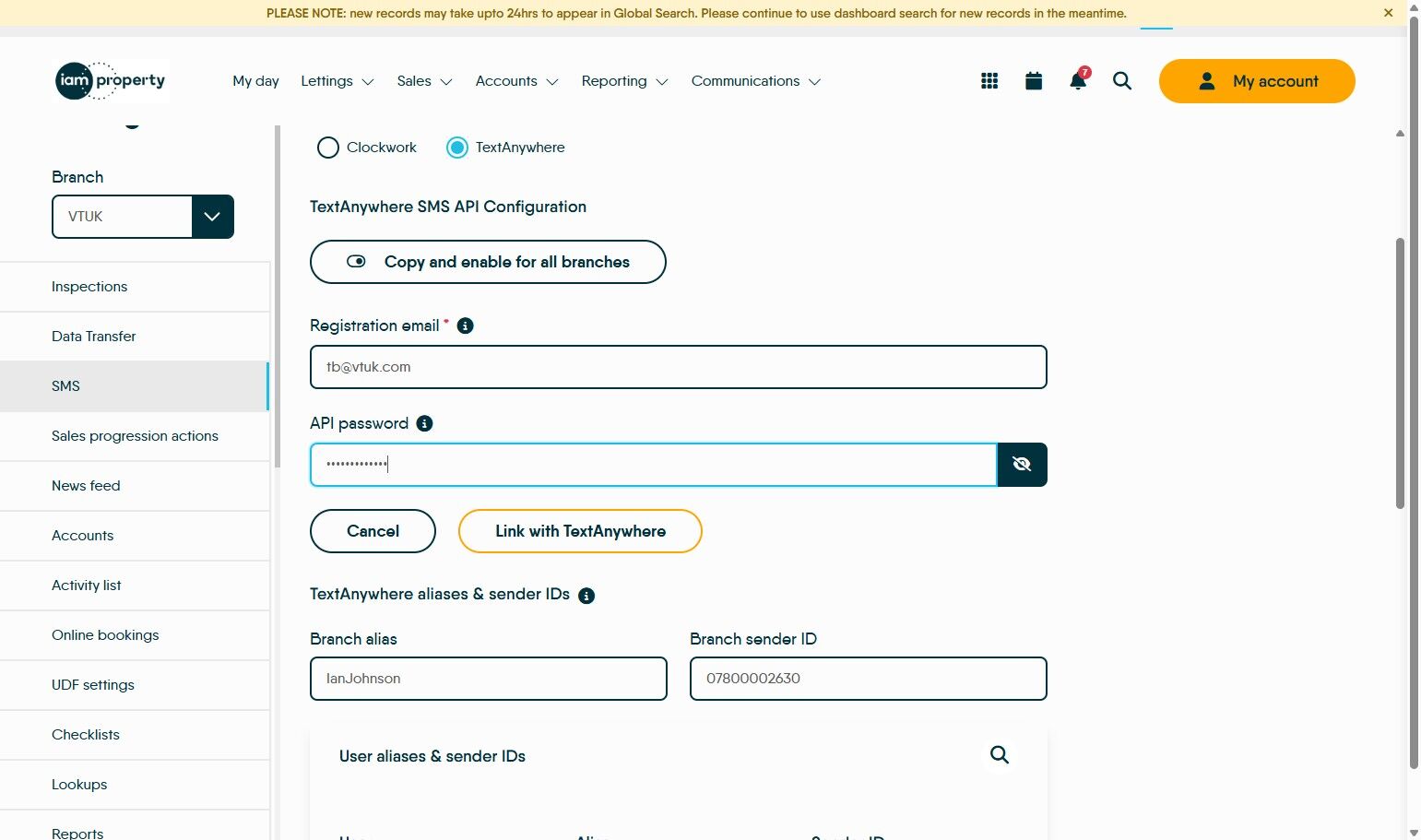
Task: Click the sidebar vertical scrollbar
Action: coord(277,295)
